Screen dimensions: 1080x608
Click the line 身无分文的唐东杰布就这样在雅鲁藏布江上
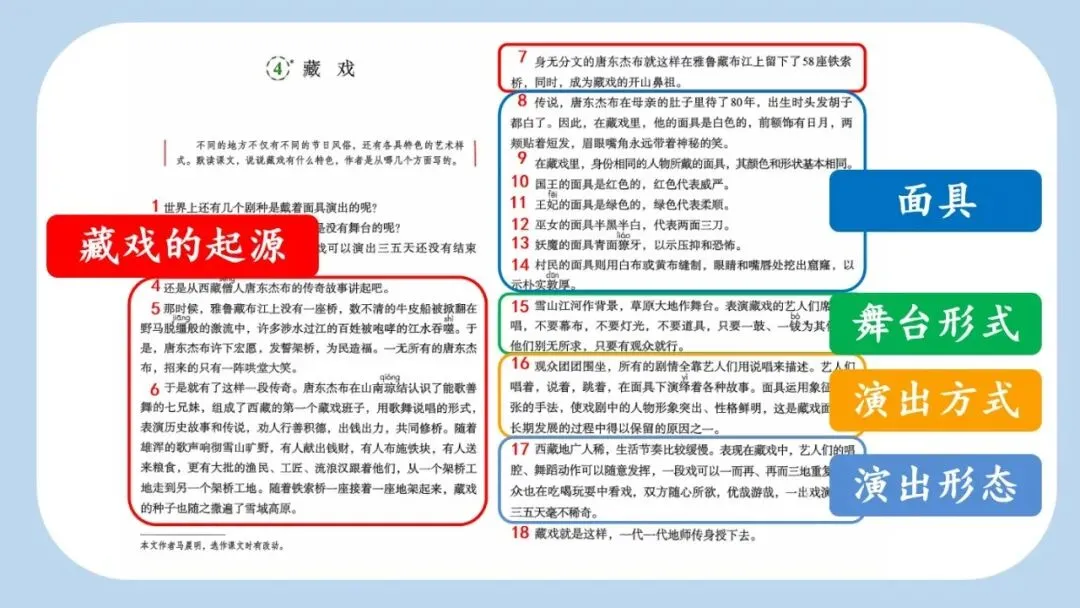(x=693, y=61)
